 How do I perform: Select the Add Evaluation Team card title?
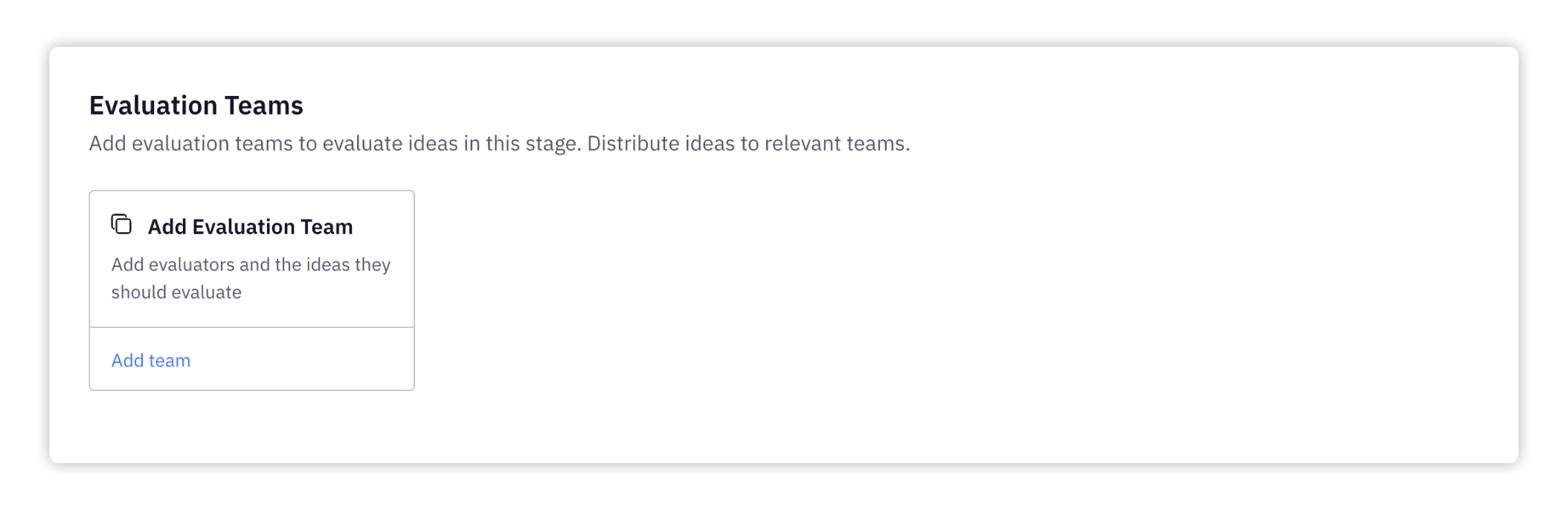point(250,227)
